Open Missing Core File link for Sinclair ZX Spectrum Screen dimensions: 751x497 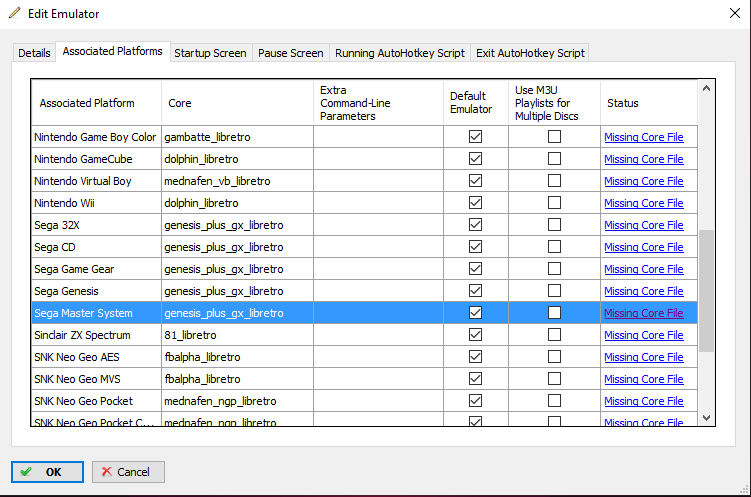(644, 335)
